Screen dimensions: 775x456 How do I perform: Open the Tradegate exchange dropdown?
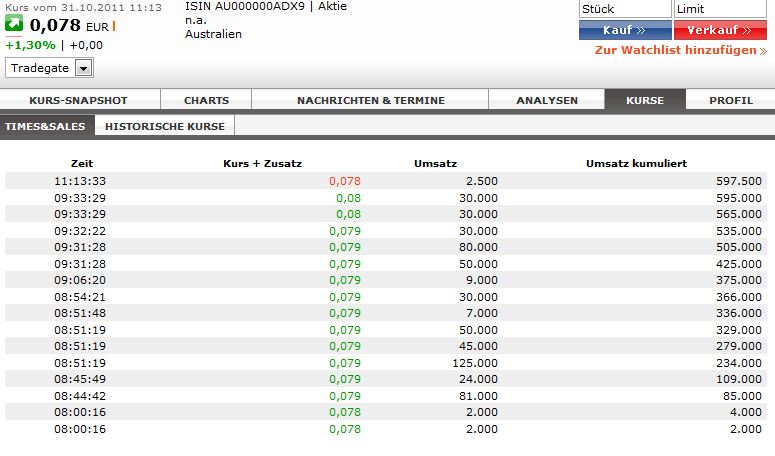pyautogui.click(x=83, y=68)
